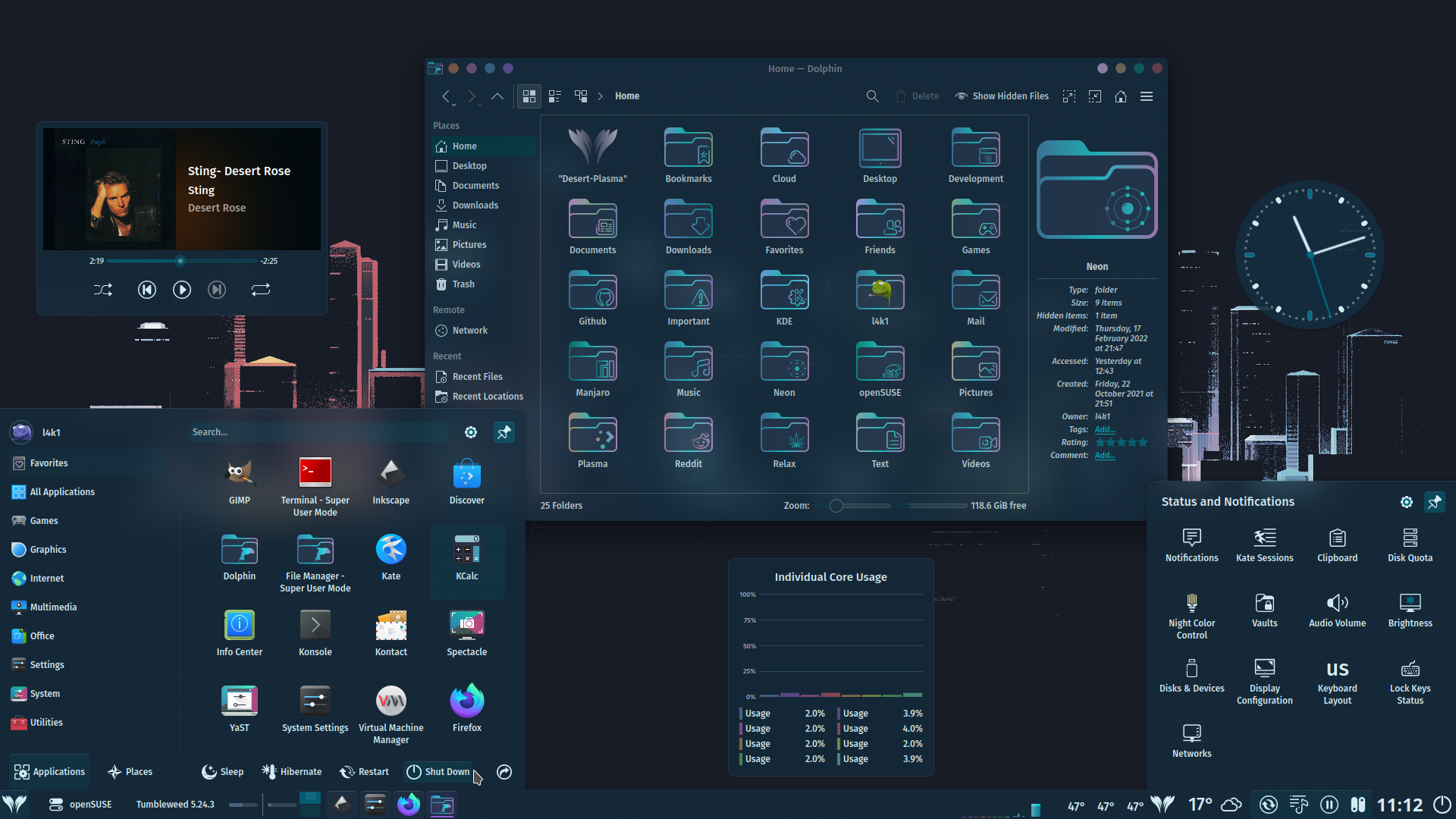Select Downloads in Dolphin Places panel
This screenshot has width=1456, height=819.
click(x=483, y=206)
